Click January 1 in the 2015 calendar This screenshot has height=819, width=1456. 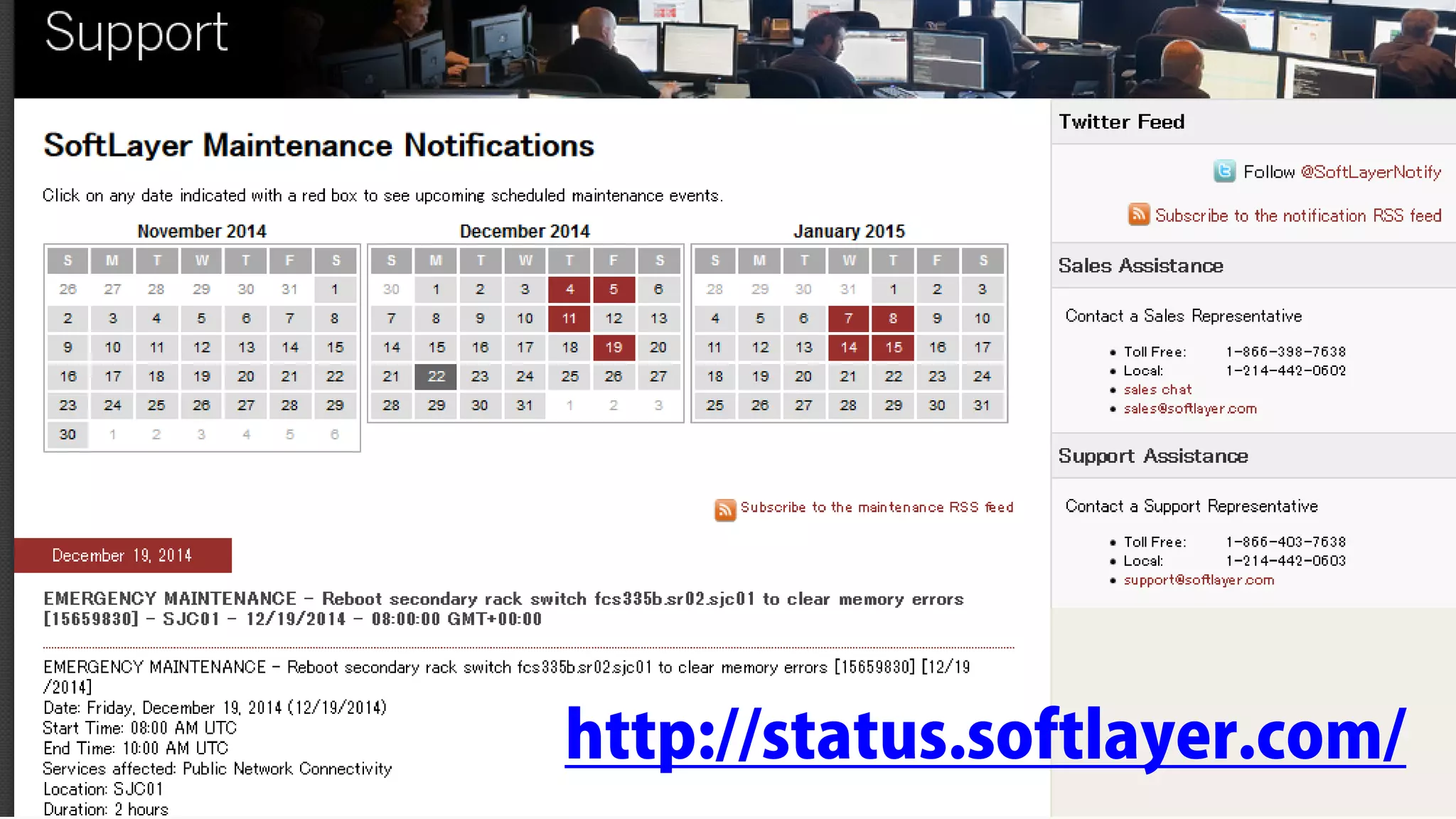pyautogui.click(x=893, y=289)
